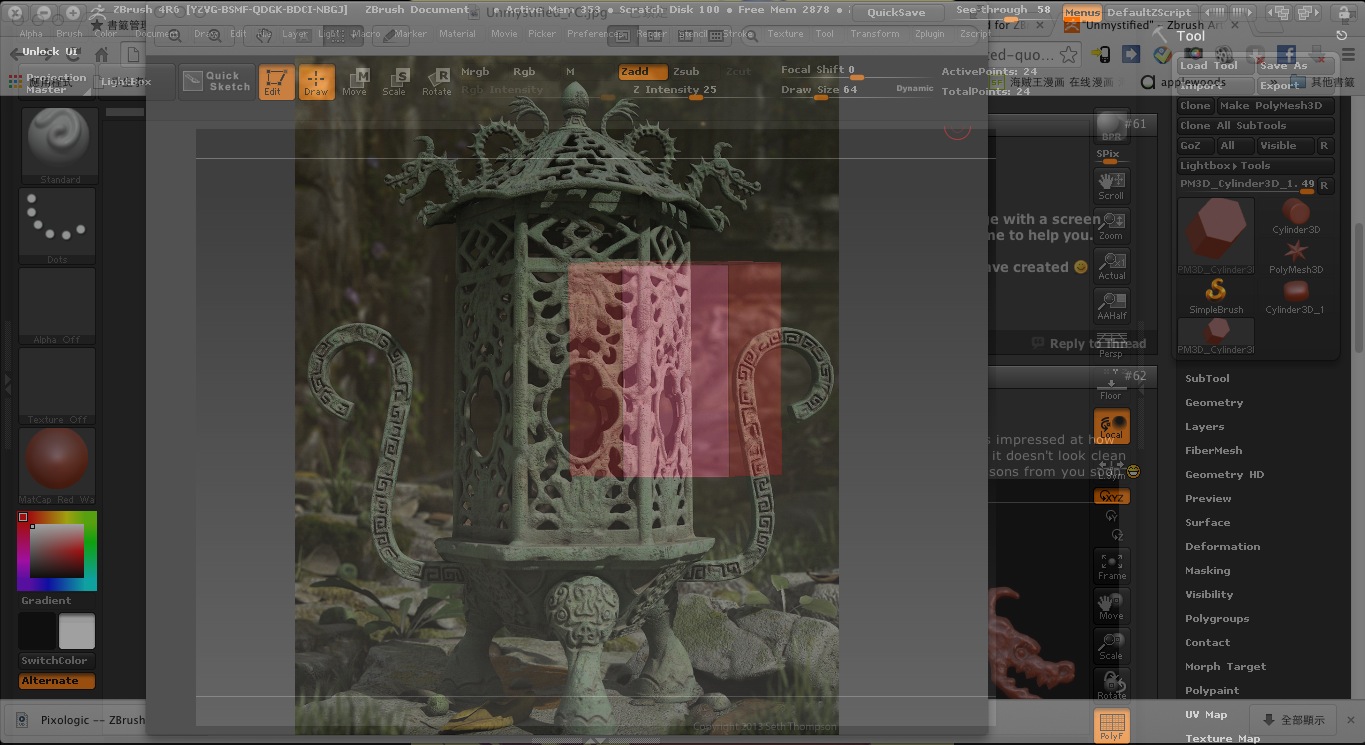1365x745 pixels.
Task: Toggle Local symmetry button
Action: [1111, 427]
